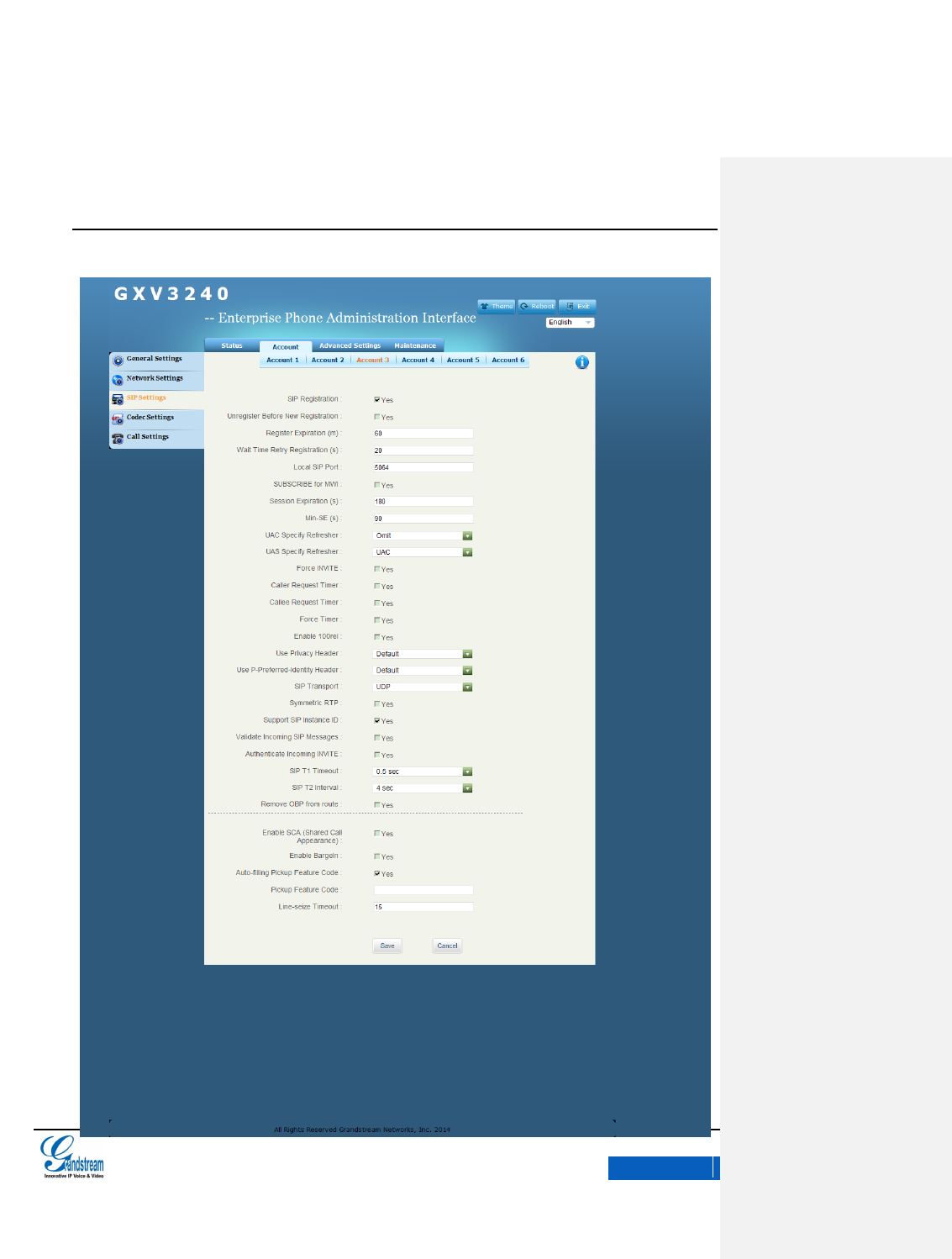This screenshot has height=1259, width=952.
Task: Click the Network Settings globe icon
Action: [118, 380]
